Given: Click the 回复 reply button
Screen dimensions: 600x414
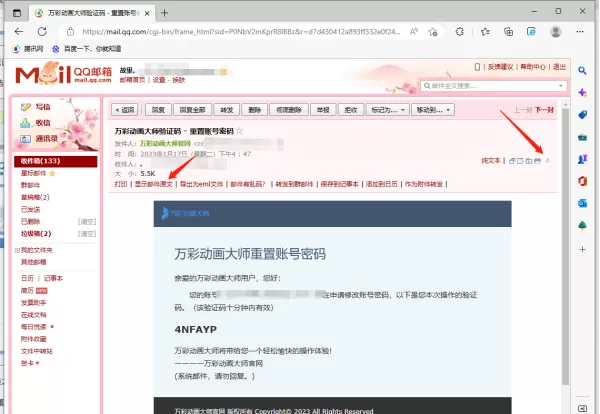Looking at the screenshot, I should (x=158, y=110).
